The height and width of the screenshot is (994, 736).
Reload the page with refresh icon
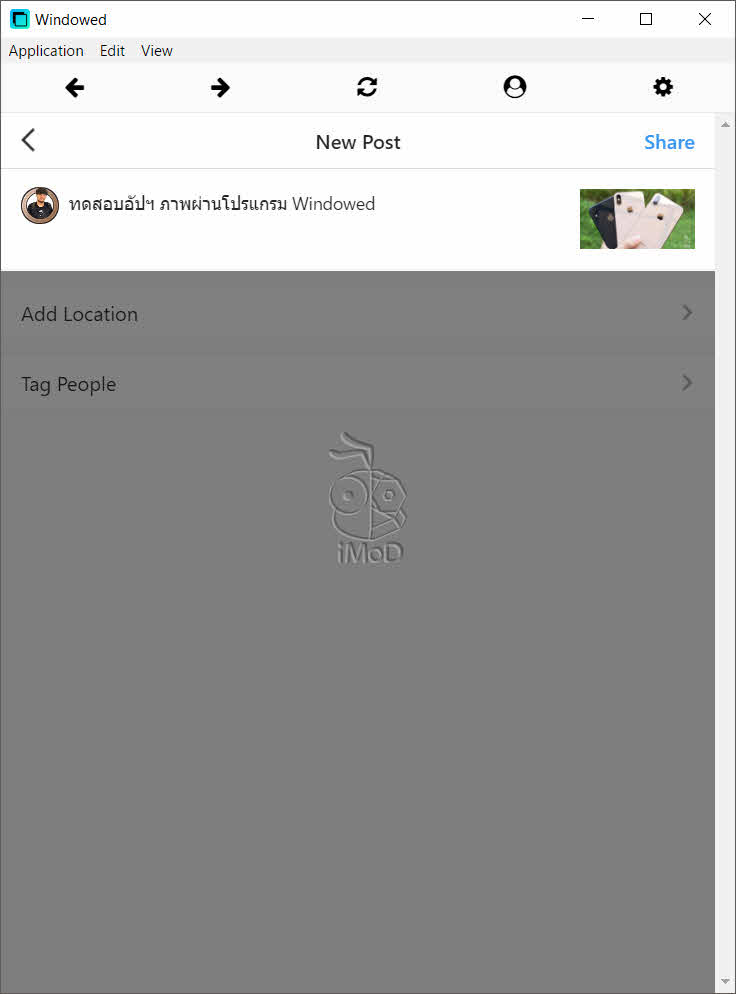pyautogui.click(x=367, y=87)
